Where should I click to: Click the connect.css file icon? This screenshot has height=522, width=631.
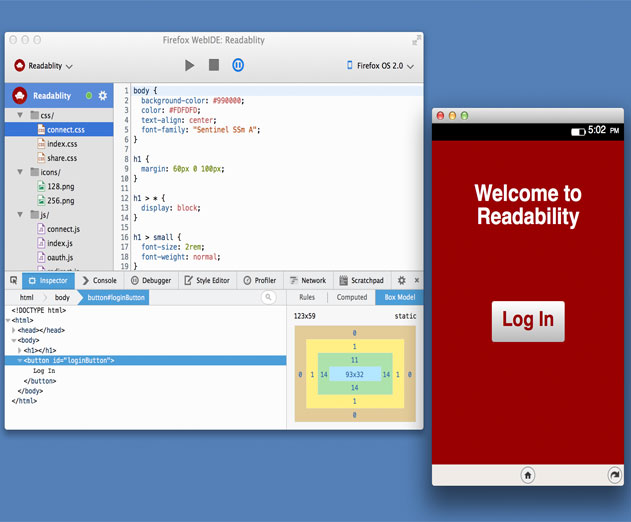41,129
